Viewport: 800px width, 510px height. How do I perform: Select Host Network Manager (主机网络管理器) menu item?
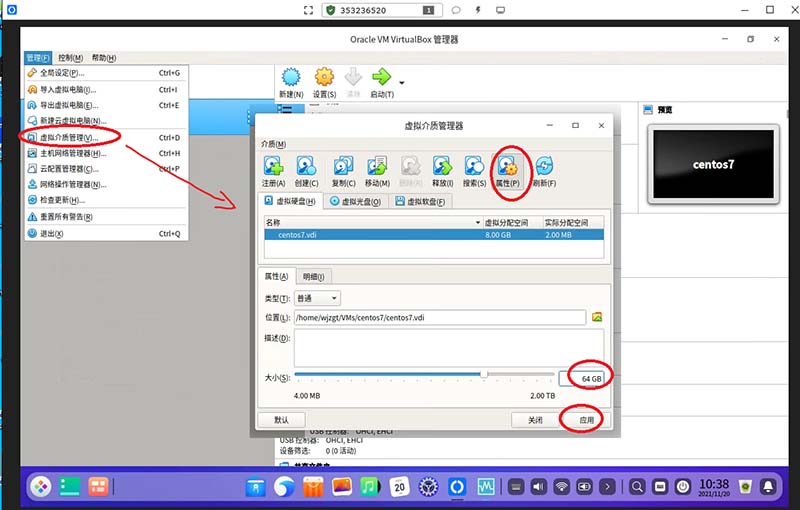[106, 153]
